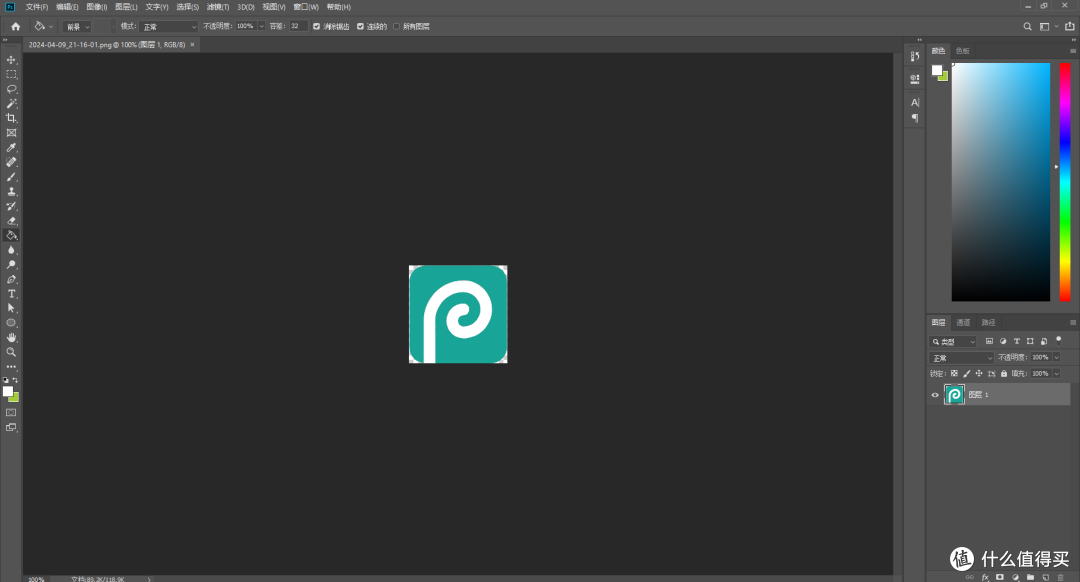Enable the 所有图层 checkbox
1080x582 pixels.
396,26
